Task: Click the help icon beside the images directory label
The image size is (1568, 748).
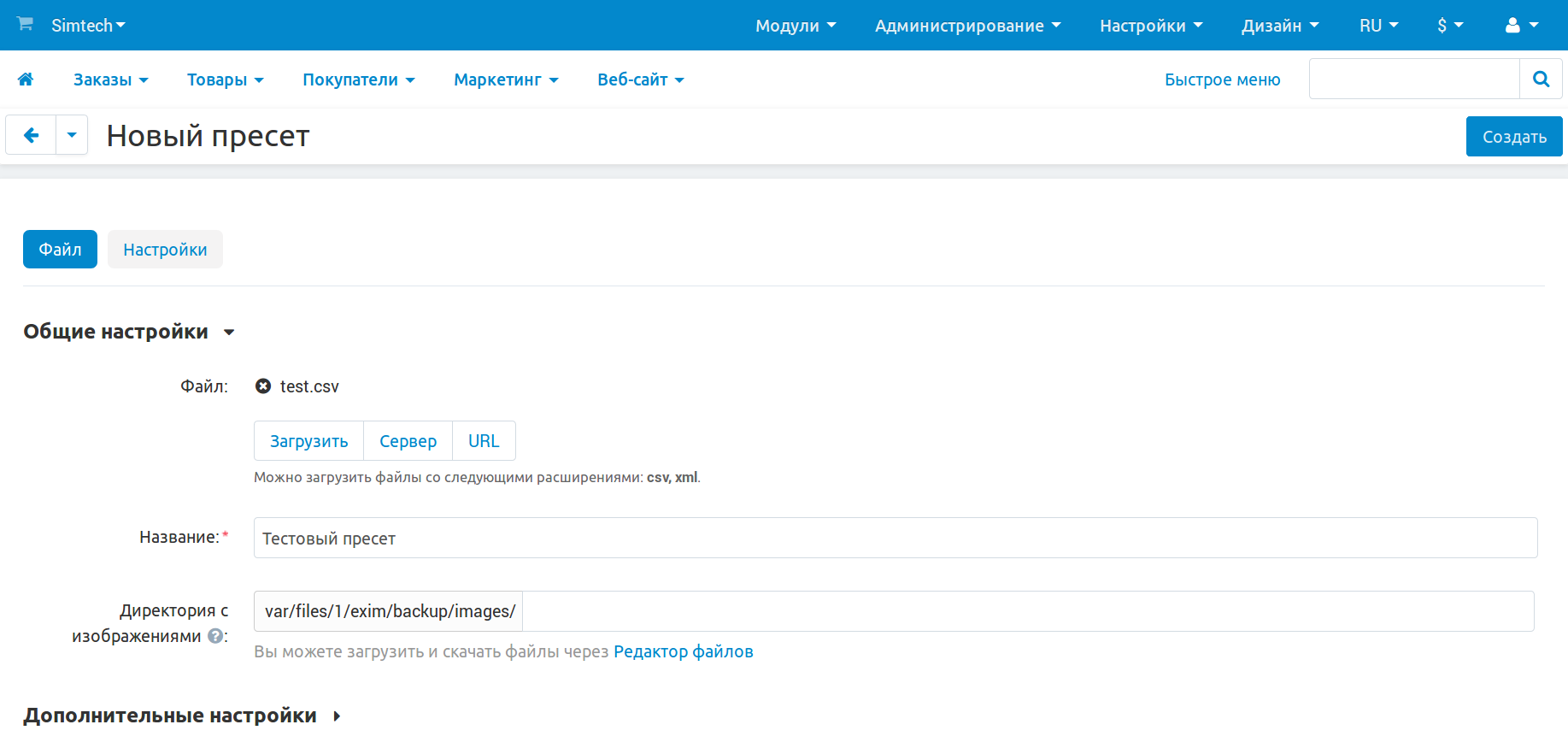Action: (215, 636)
